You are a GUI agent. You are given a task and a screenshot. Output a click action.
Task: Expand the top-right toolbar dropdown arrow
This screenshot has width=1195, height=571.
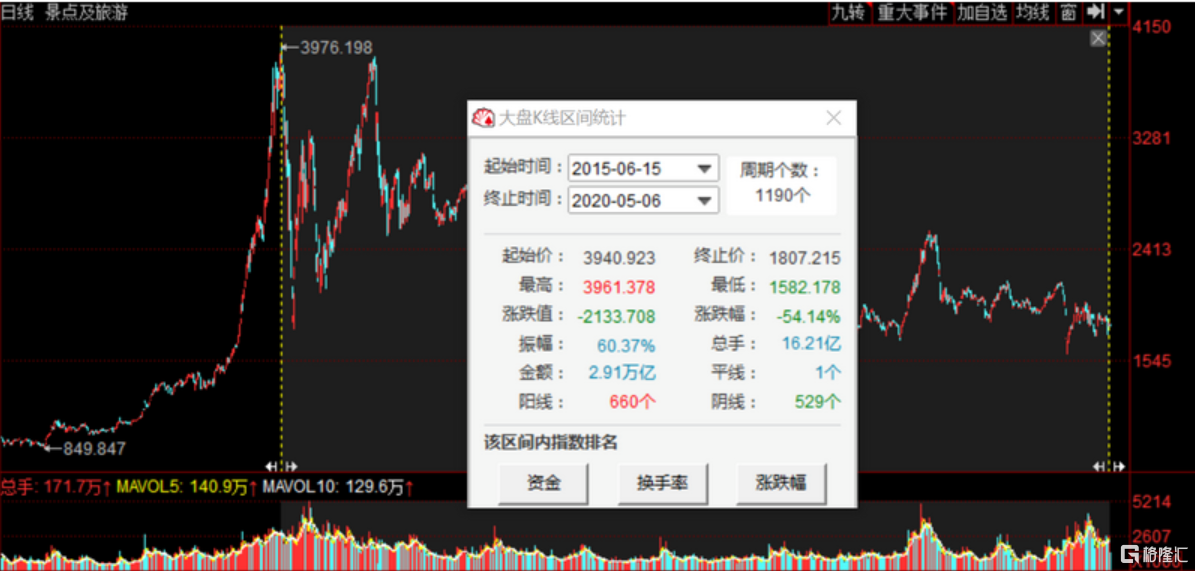pyautogui.click(x=1118, y=12)
